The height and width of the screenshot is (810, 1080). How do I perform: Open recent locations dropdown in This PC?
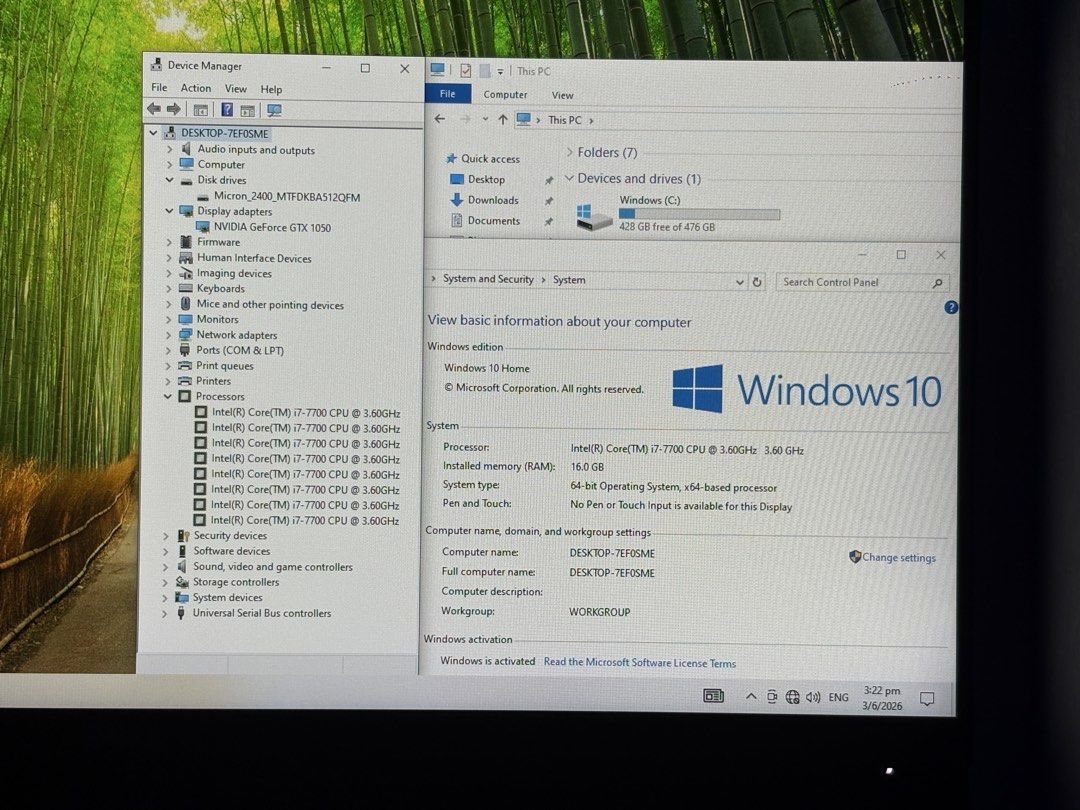pyautogui.click(x=485, y=119)
